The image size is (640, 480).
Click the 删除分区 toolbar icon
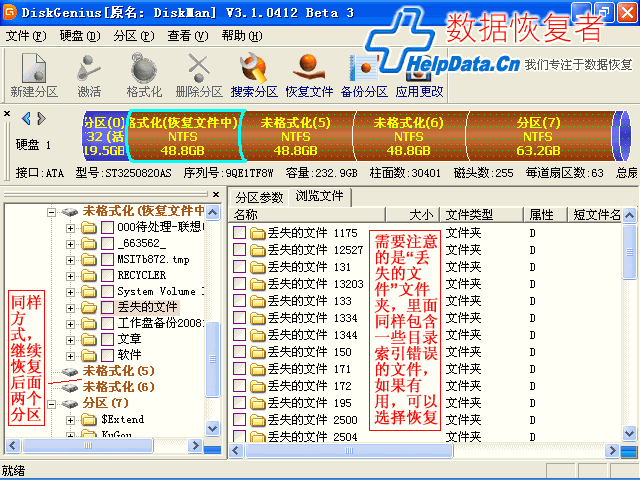click(x=199, y=75)
